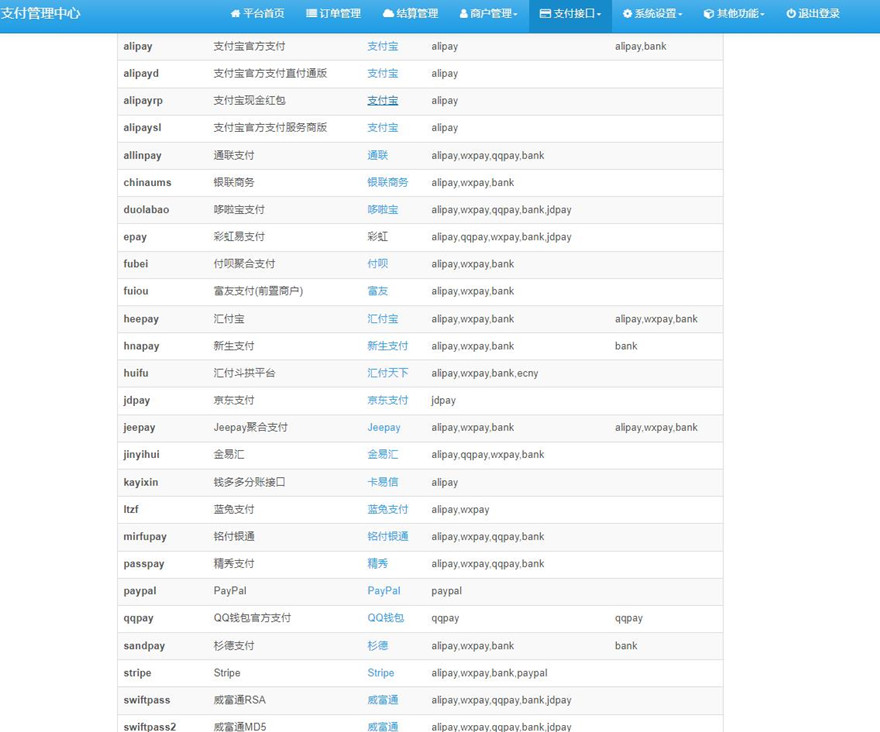The image size is (880, 732).
Task: Click the home icon beside 平台首页
Action: click(235, 13)
